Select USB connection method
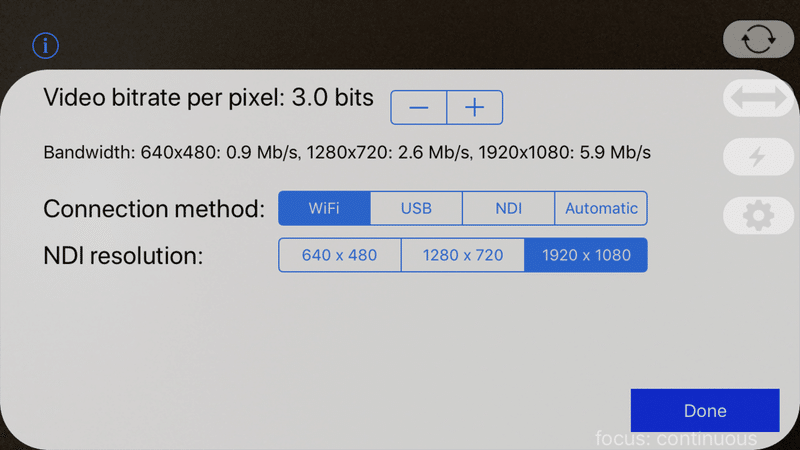 [416, 208]
